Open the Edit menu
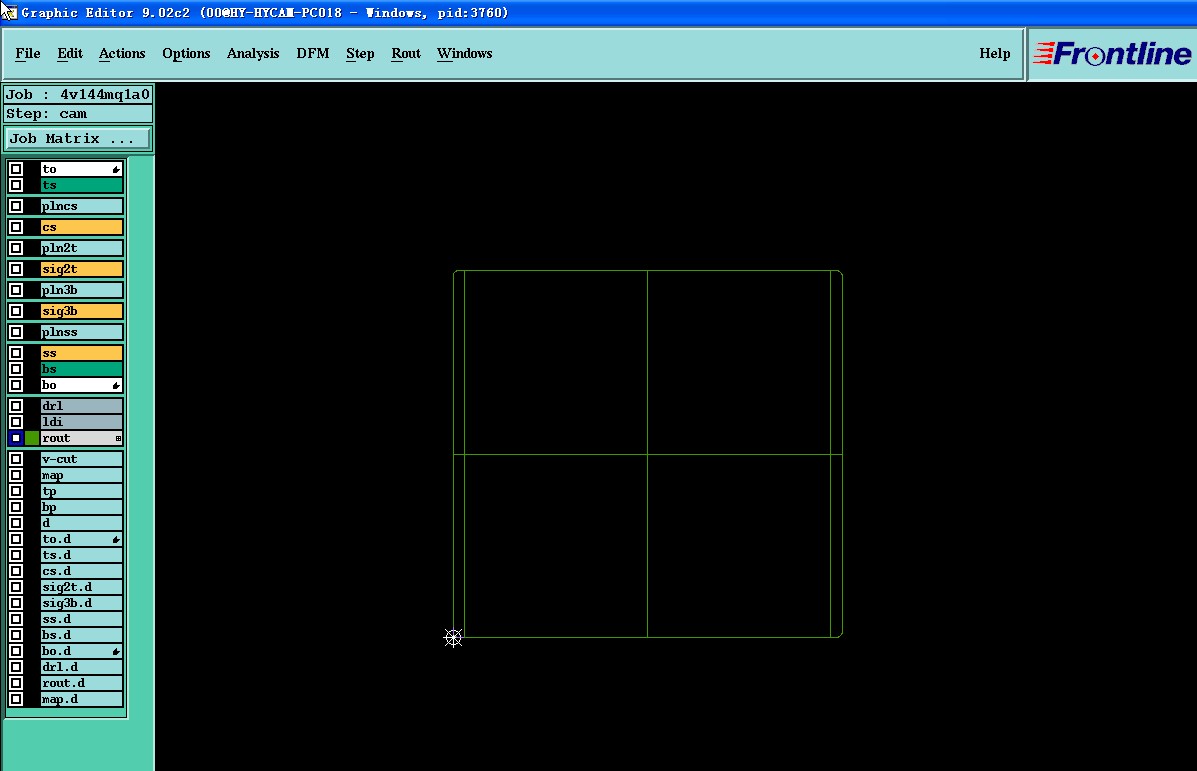This screenshot has width=1197, height=771. coord(69,53)
